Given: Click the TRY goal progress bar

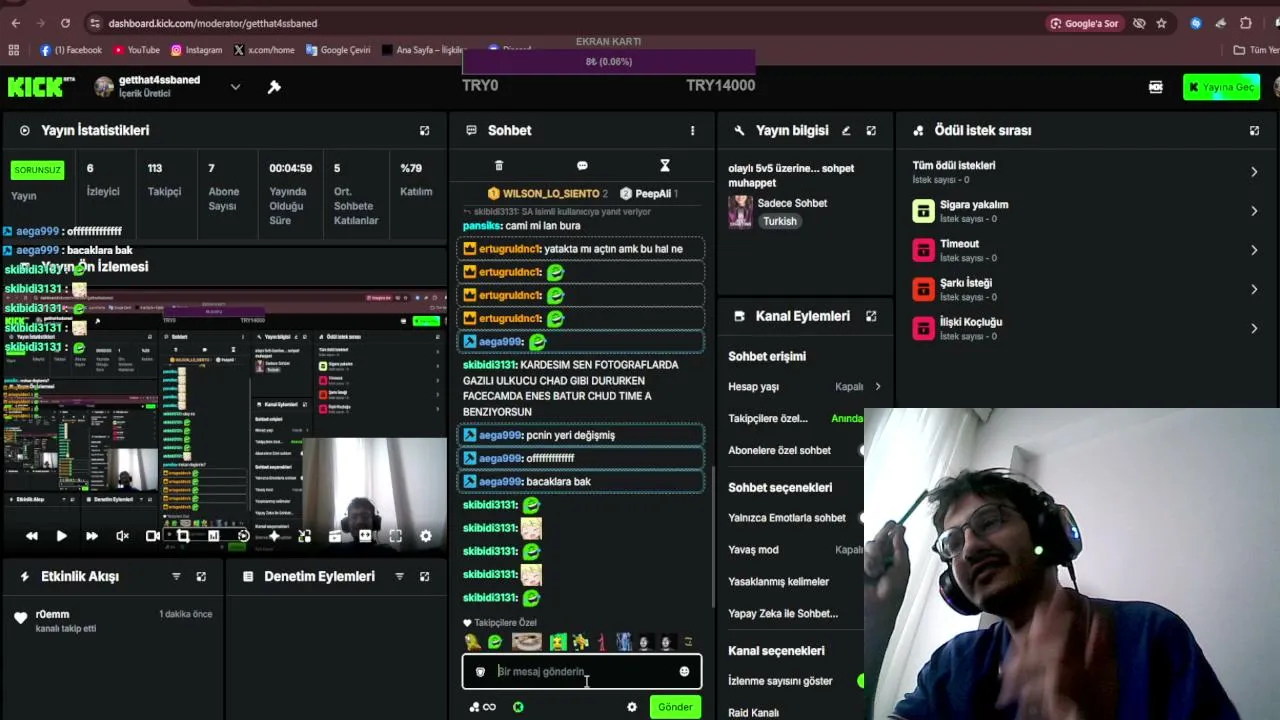Looking at the screenshot, I should click(609, 62).
